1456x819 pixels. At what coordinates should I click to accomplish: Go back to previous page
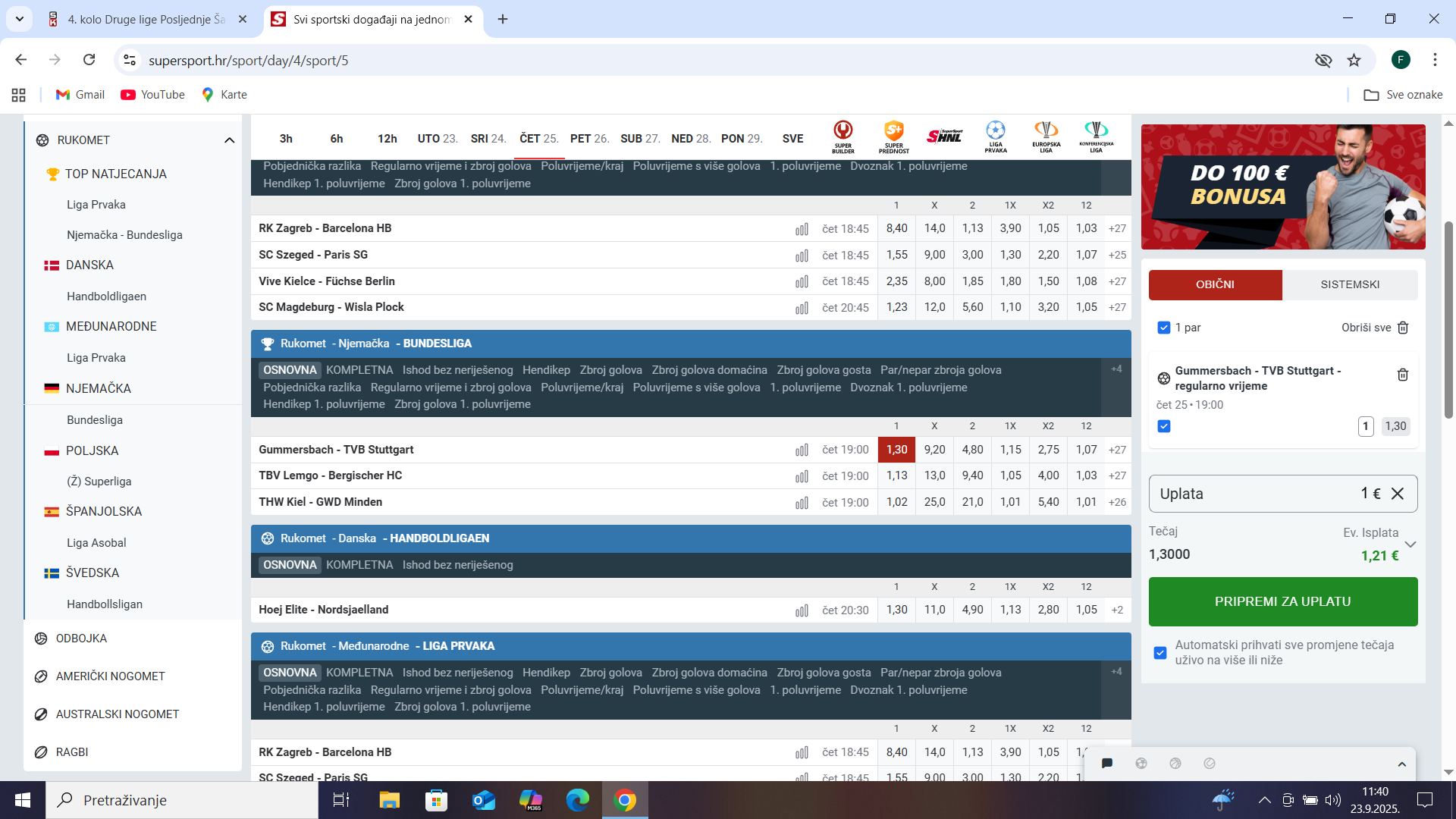(x=21, y=60)
